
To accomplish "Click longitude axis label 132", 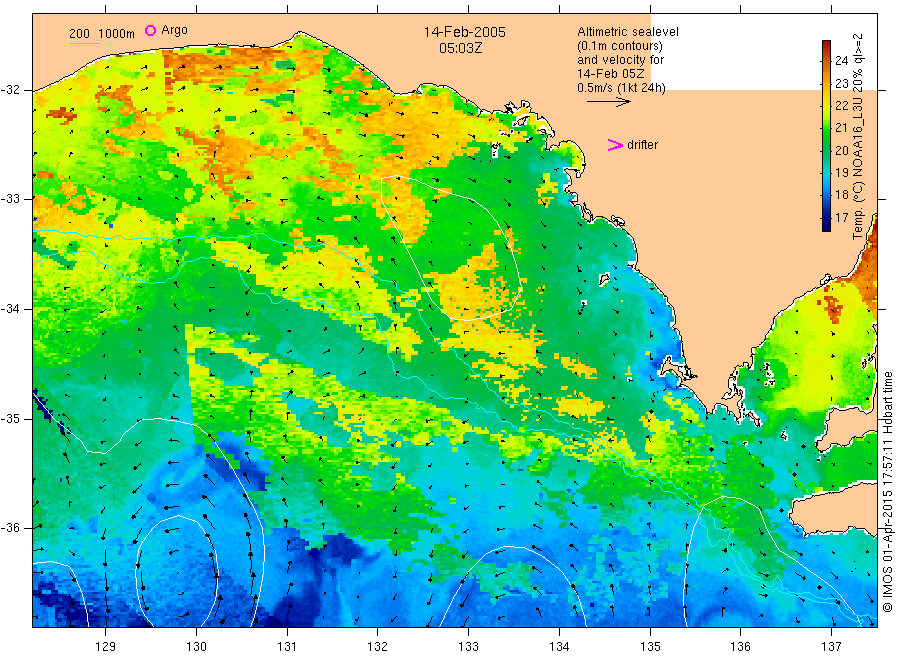I will coord(378,647).
